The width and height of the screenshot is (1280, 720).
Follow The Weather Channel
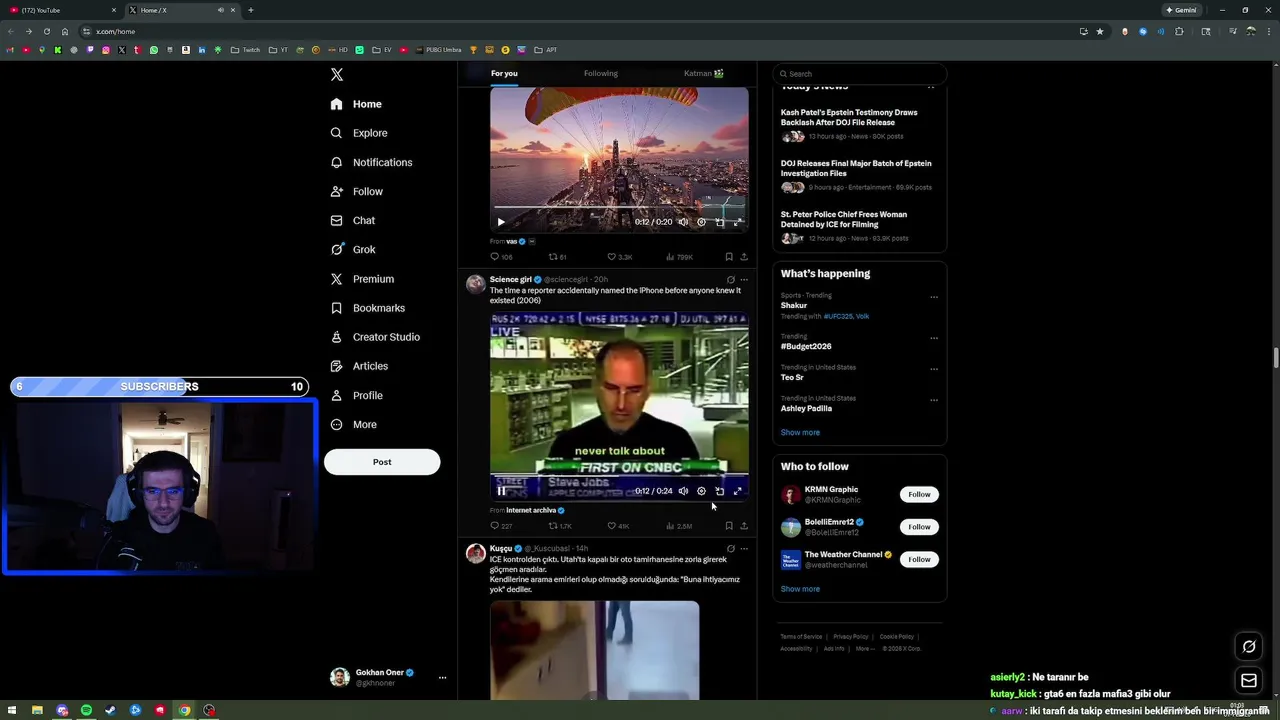[x=919, y=559]
